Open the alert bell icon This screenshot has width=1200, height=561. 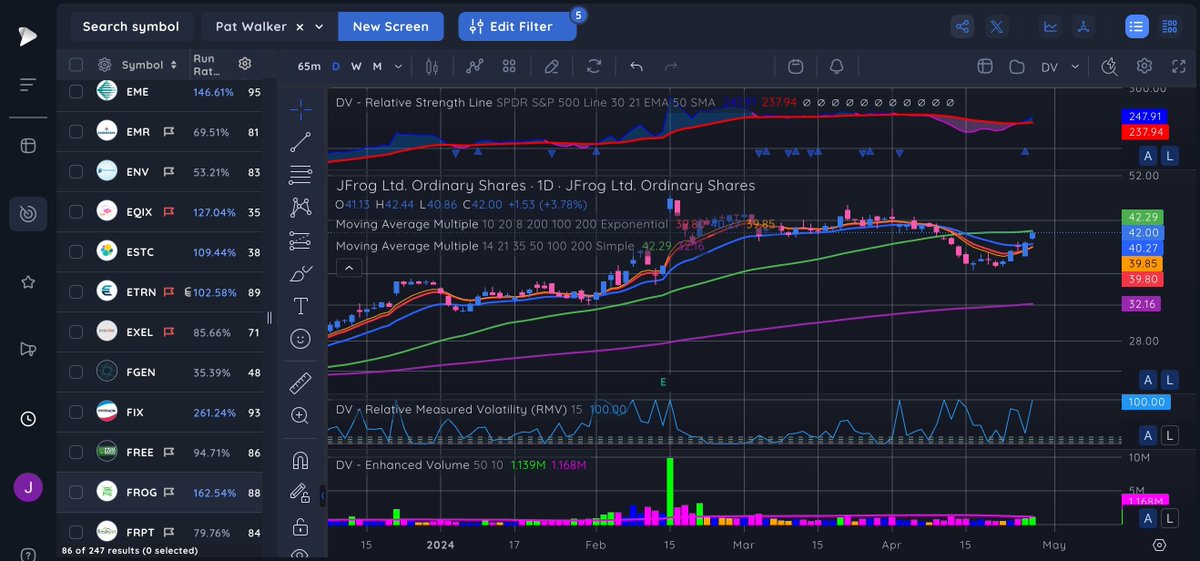[x=837, y=66]
